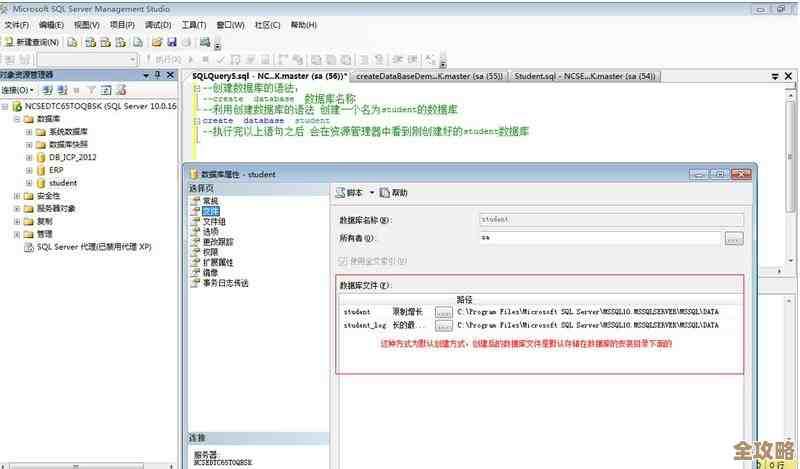The width and height of the screenshot is (800, 469).
Task: Expand the ERP database node
Action: [x=29, y=170]
